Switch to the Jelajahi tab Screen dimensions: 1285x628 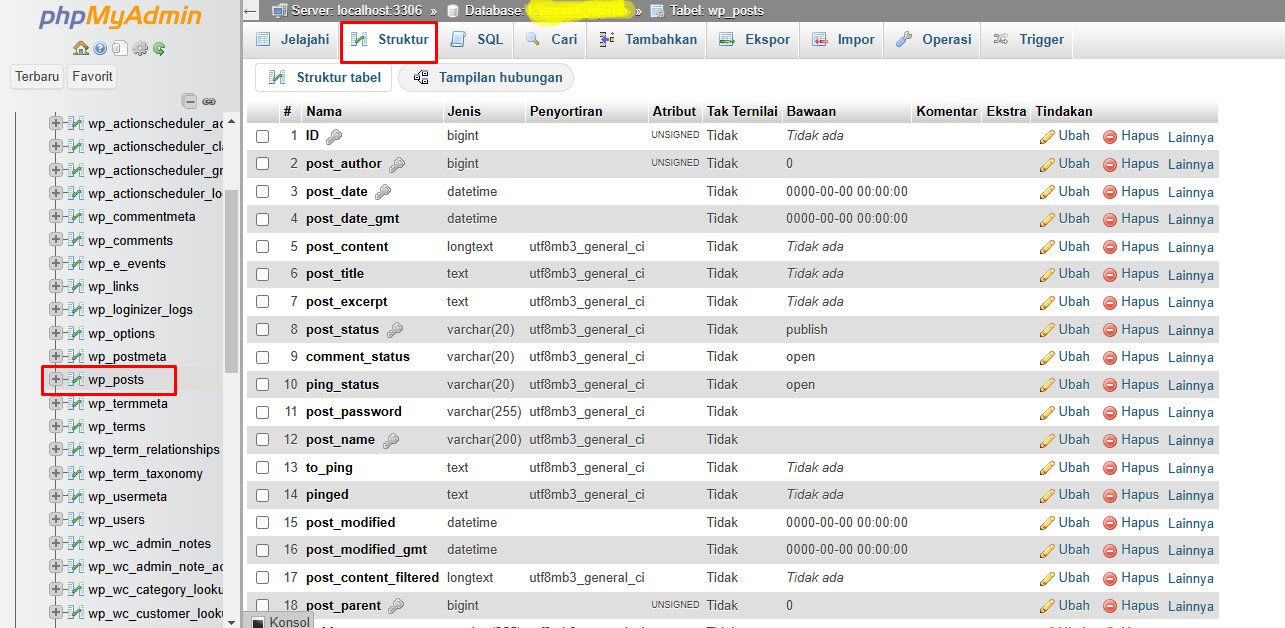292,40
